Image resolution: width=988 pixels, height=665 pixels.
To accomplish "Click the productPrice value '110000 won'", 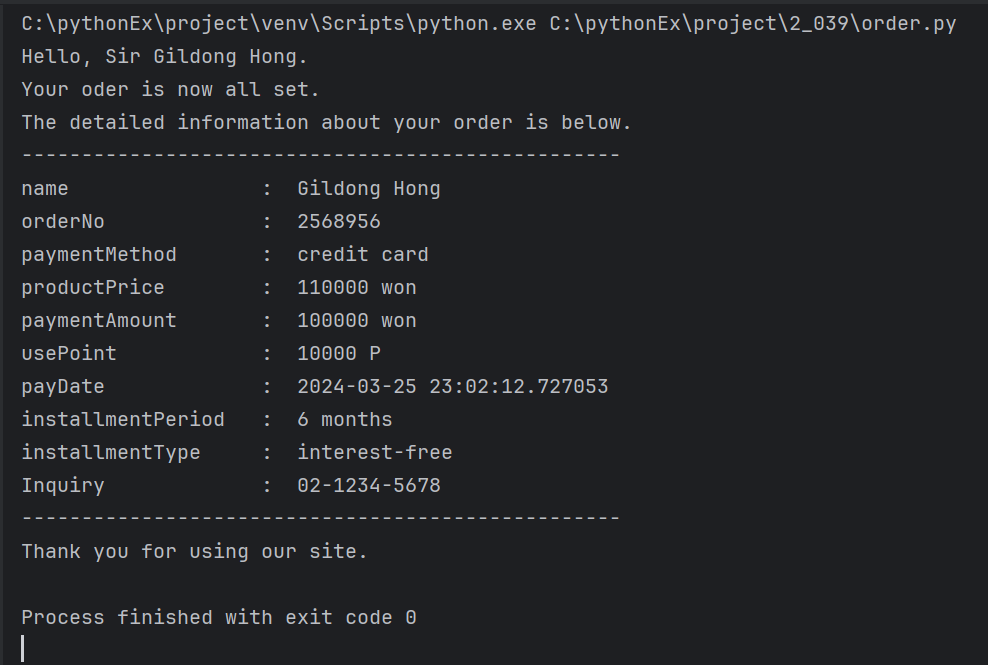I will click(357, 287).
